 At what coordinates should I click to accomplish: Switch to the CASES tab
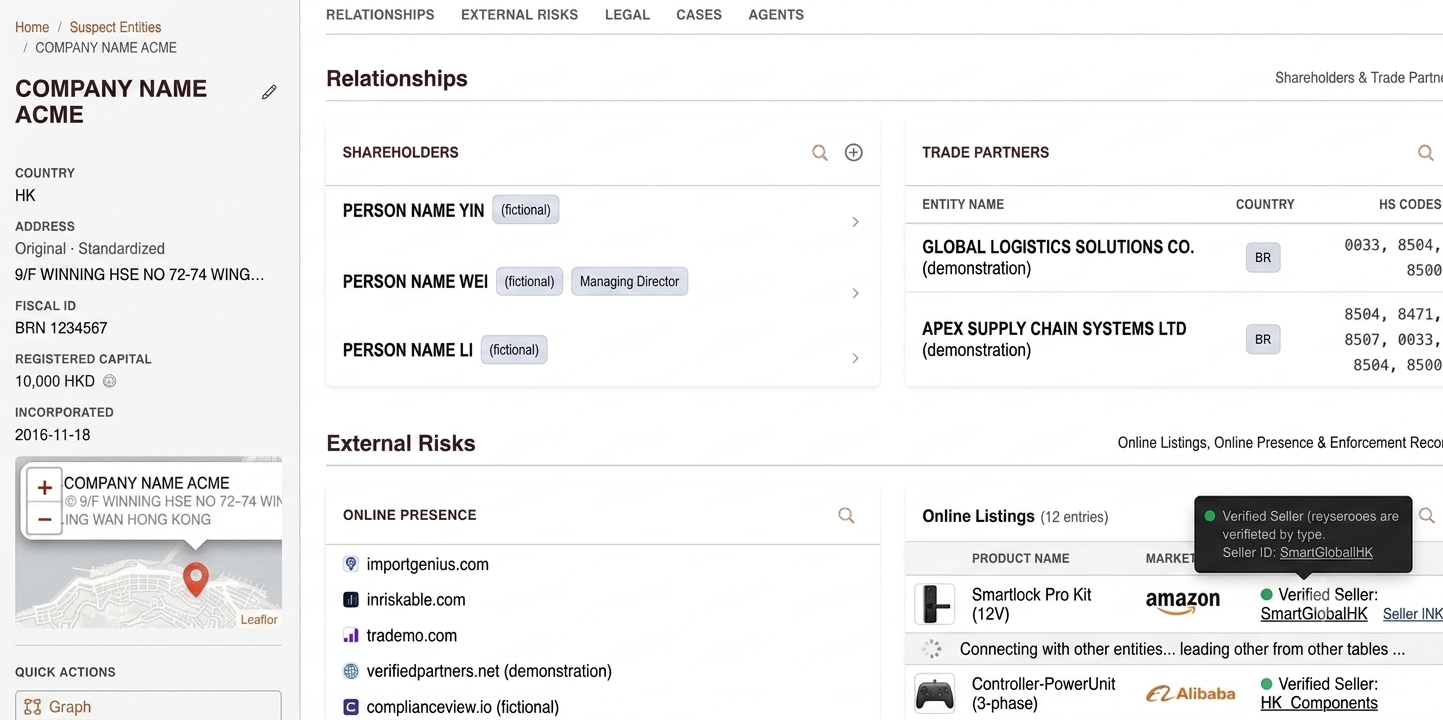(x=699, y=15)
